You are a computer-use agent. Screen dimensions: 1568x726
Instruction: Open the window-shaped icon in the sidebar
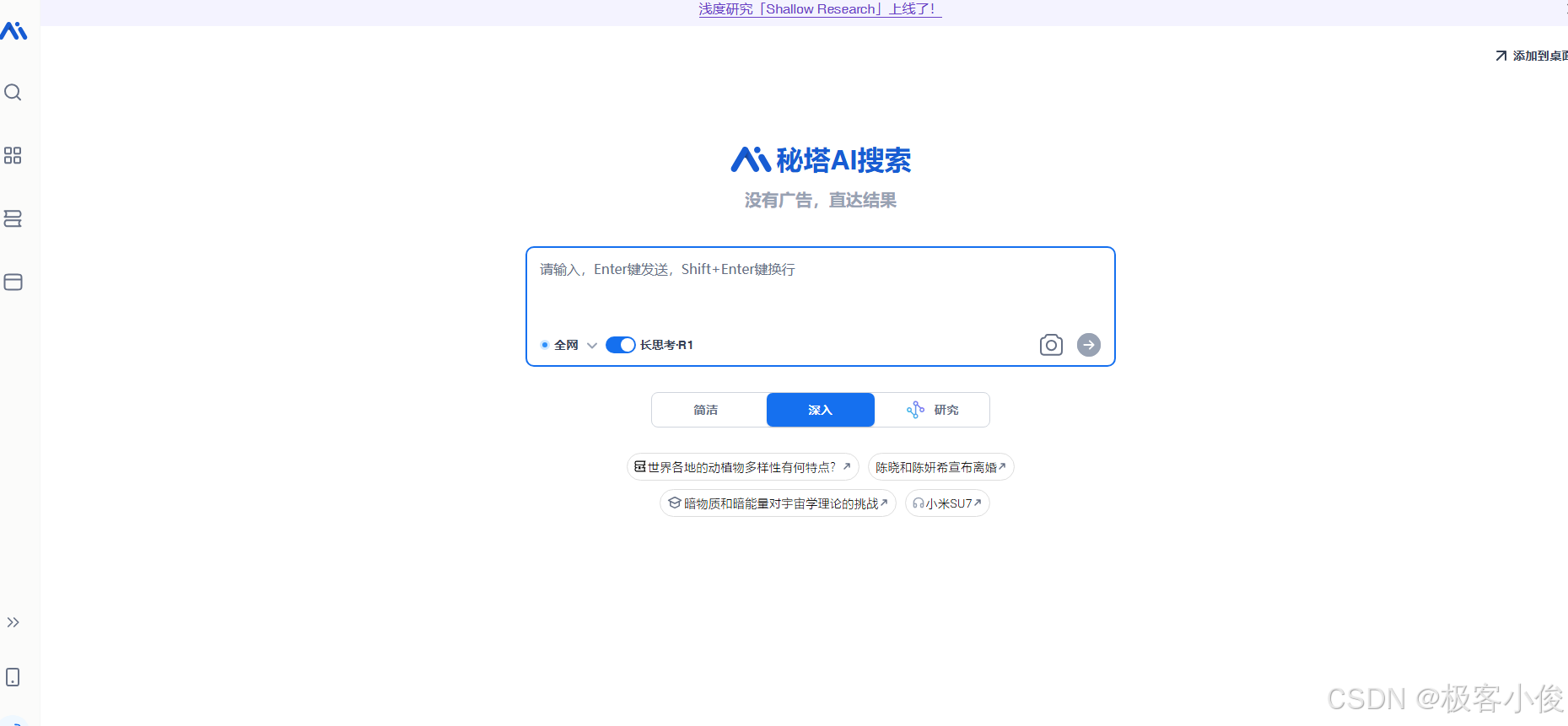[13, 282]
